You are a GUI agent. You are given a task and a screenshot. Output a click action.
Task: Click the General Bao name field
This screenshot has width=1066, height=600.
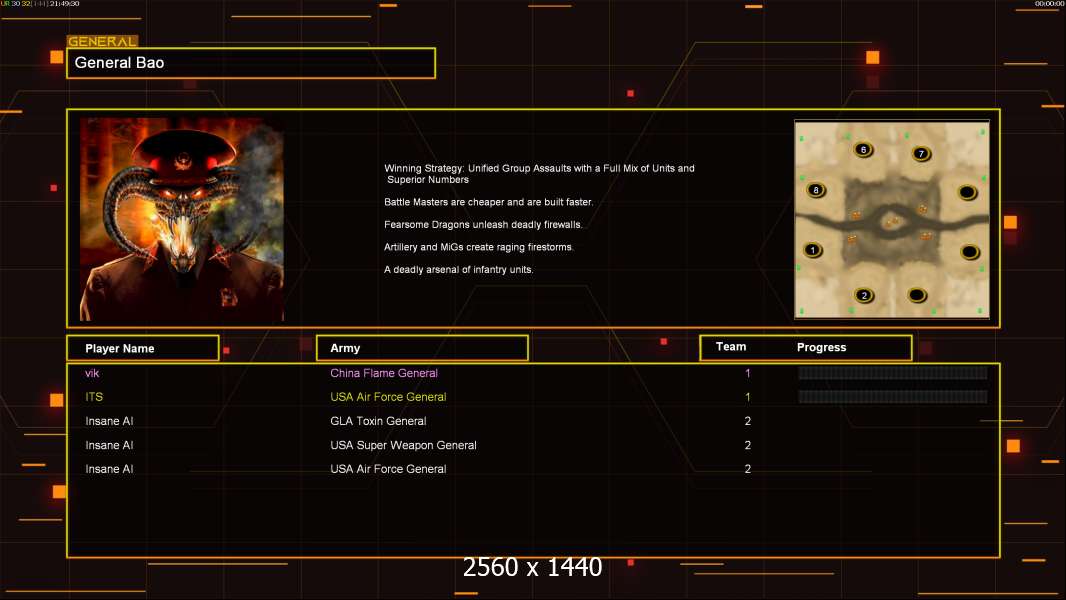click(251, 63)
